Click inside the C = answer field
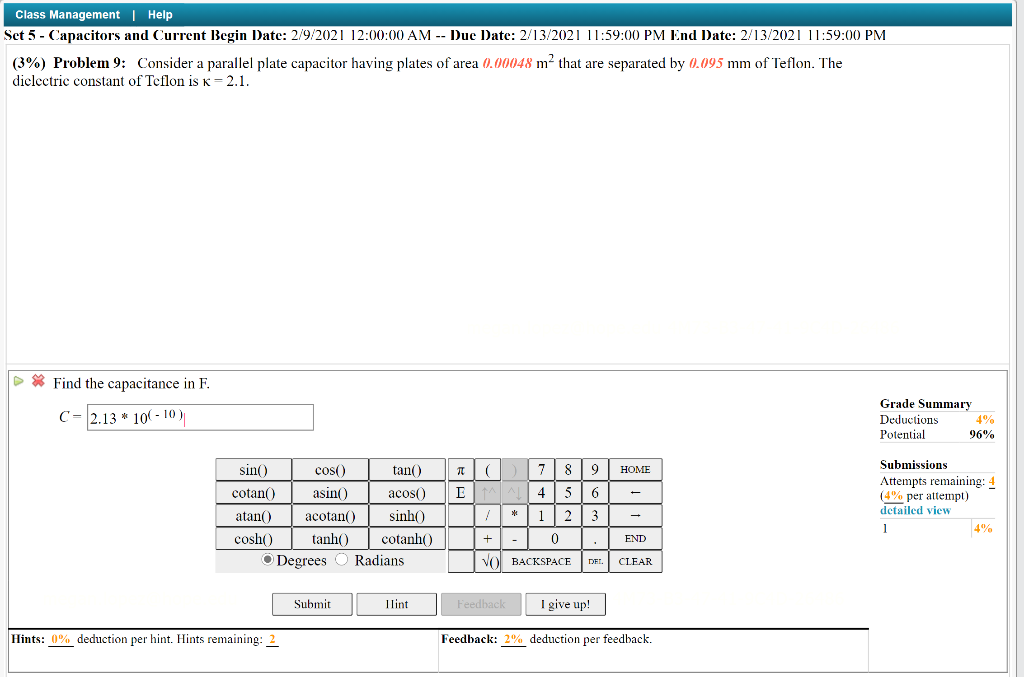This screenshot has height=677, width=1024. click(199, 417)
